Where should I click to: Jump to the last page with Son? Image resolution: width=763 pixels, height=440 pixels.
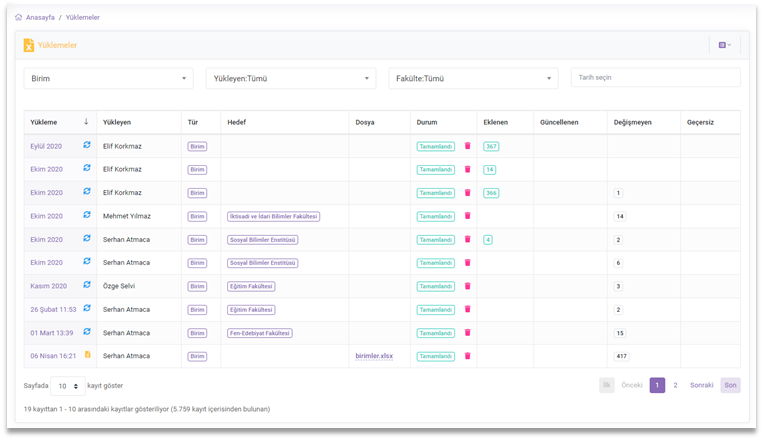click(730, 385)
